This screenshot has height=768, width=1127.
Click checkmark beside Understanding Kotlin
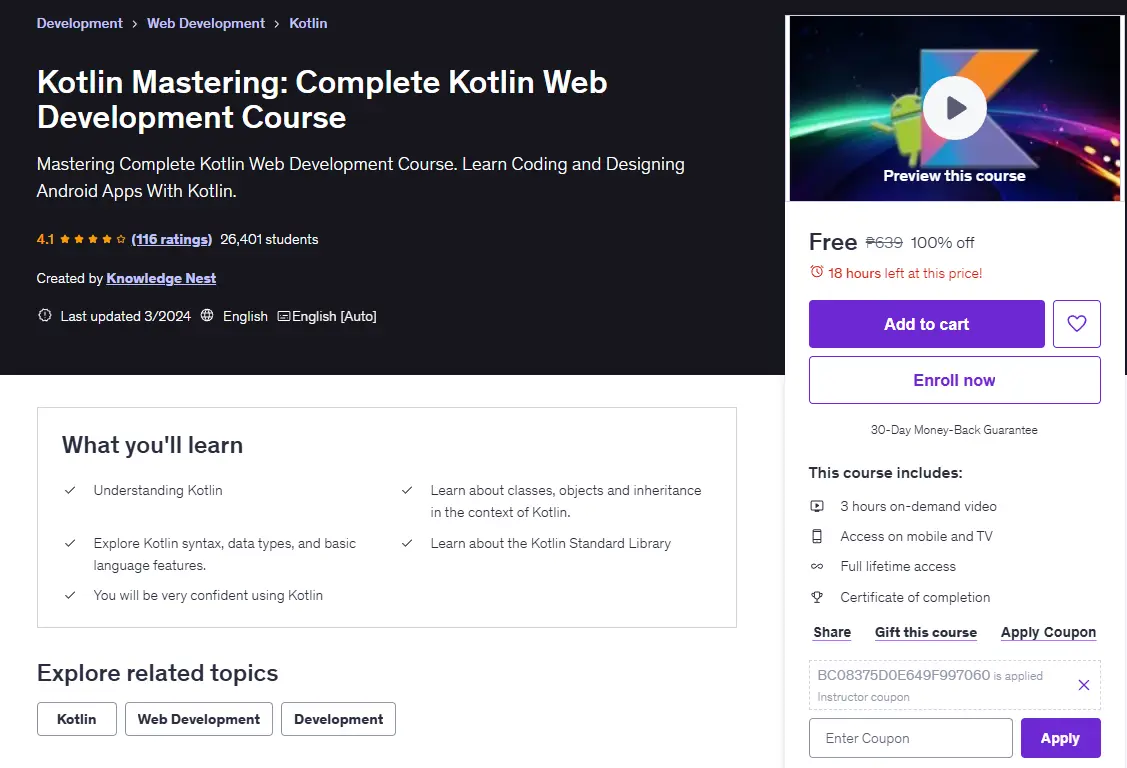pyautogui.click(x=70, y=490)
